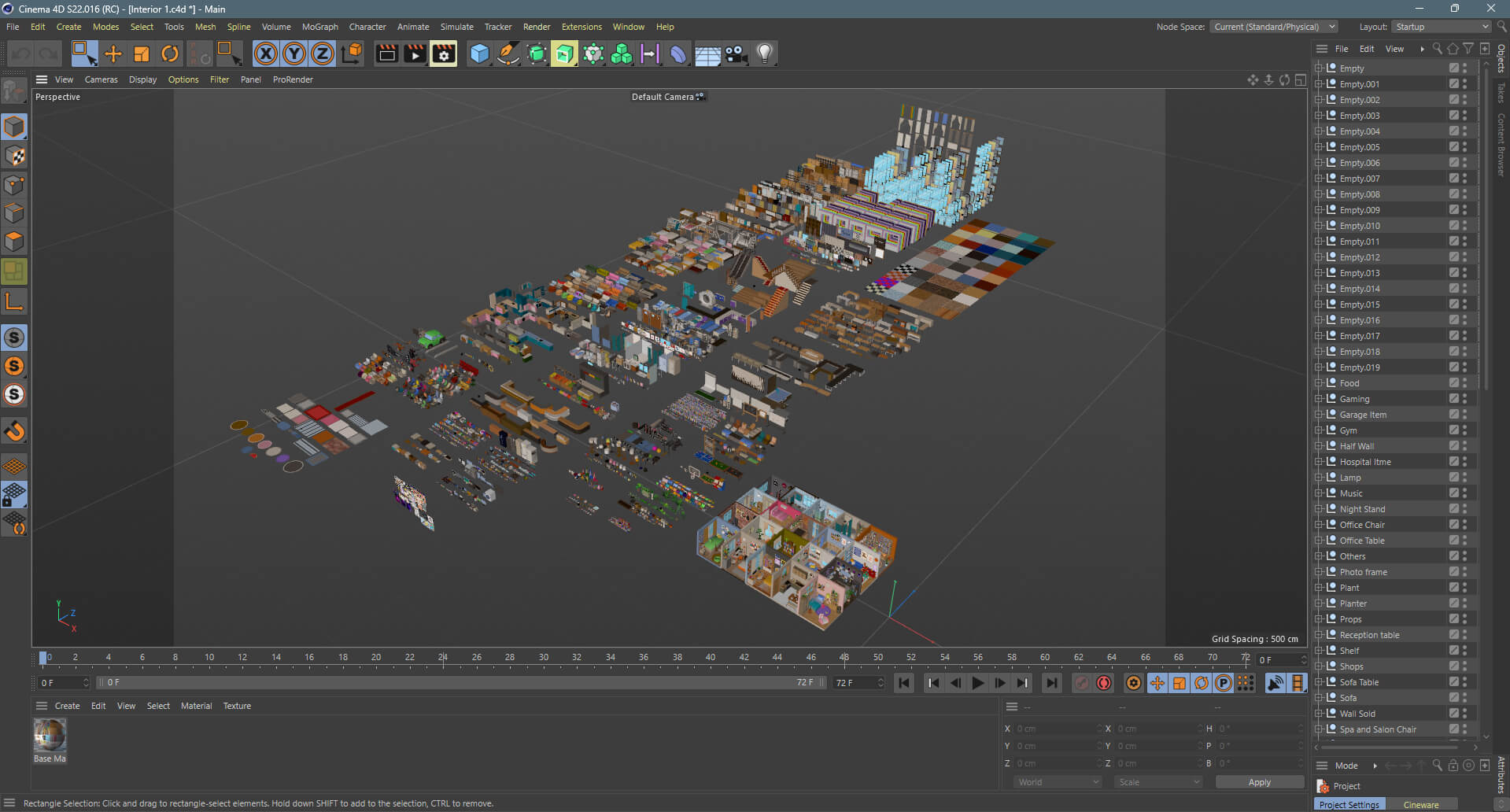Image resolution: width=1510 pixels, height=812 pixels.
Task: Expand the Empty.005 object tree
Action: point(1319,147)
